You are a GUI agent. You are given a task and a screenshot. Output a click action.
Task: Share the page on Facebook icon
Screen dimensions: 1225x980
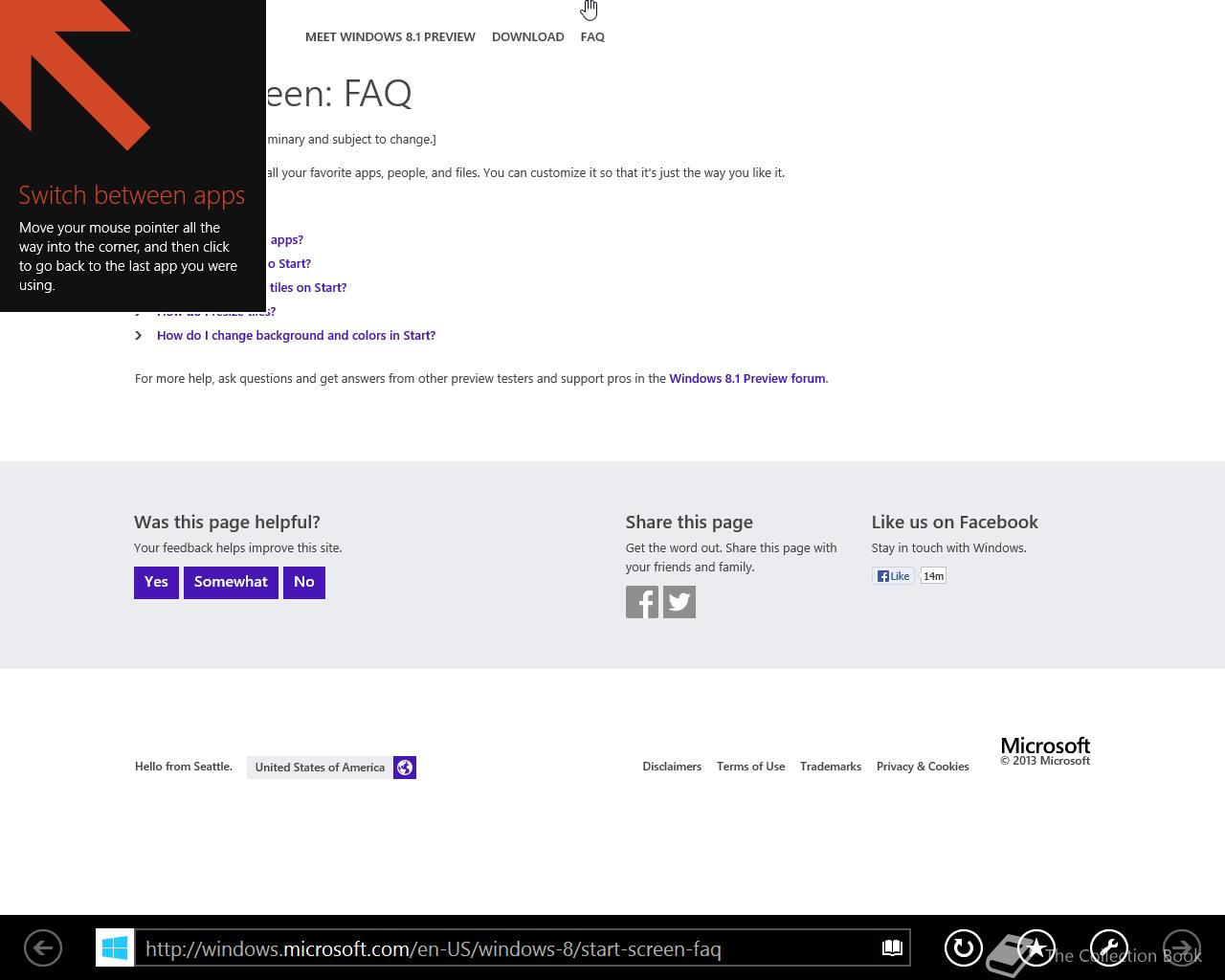(x=642, y=602)
